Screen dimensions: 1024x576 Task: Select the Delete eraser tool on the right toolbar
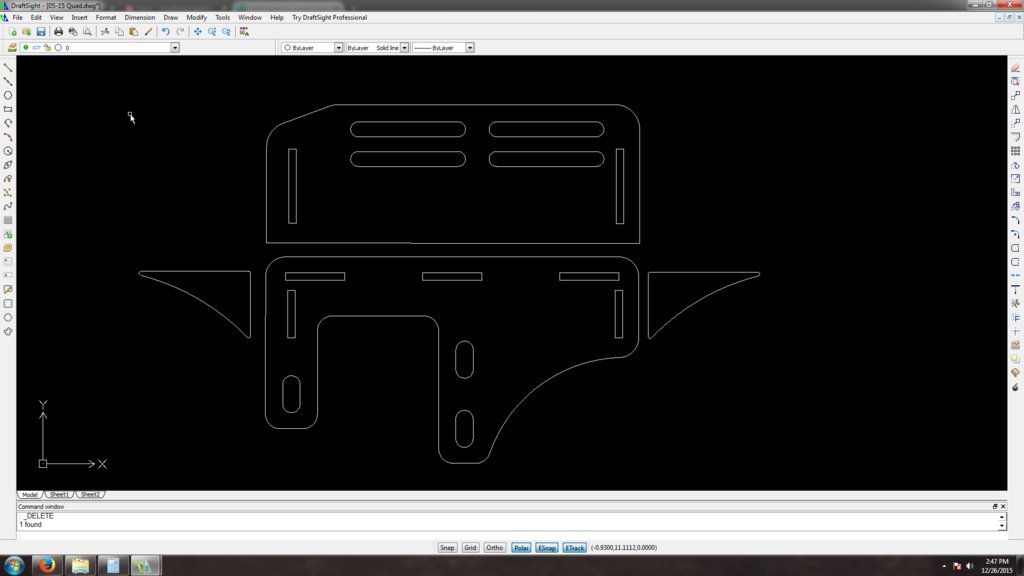(x=1016, y=67)
